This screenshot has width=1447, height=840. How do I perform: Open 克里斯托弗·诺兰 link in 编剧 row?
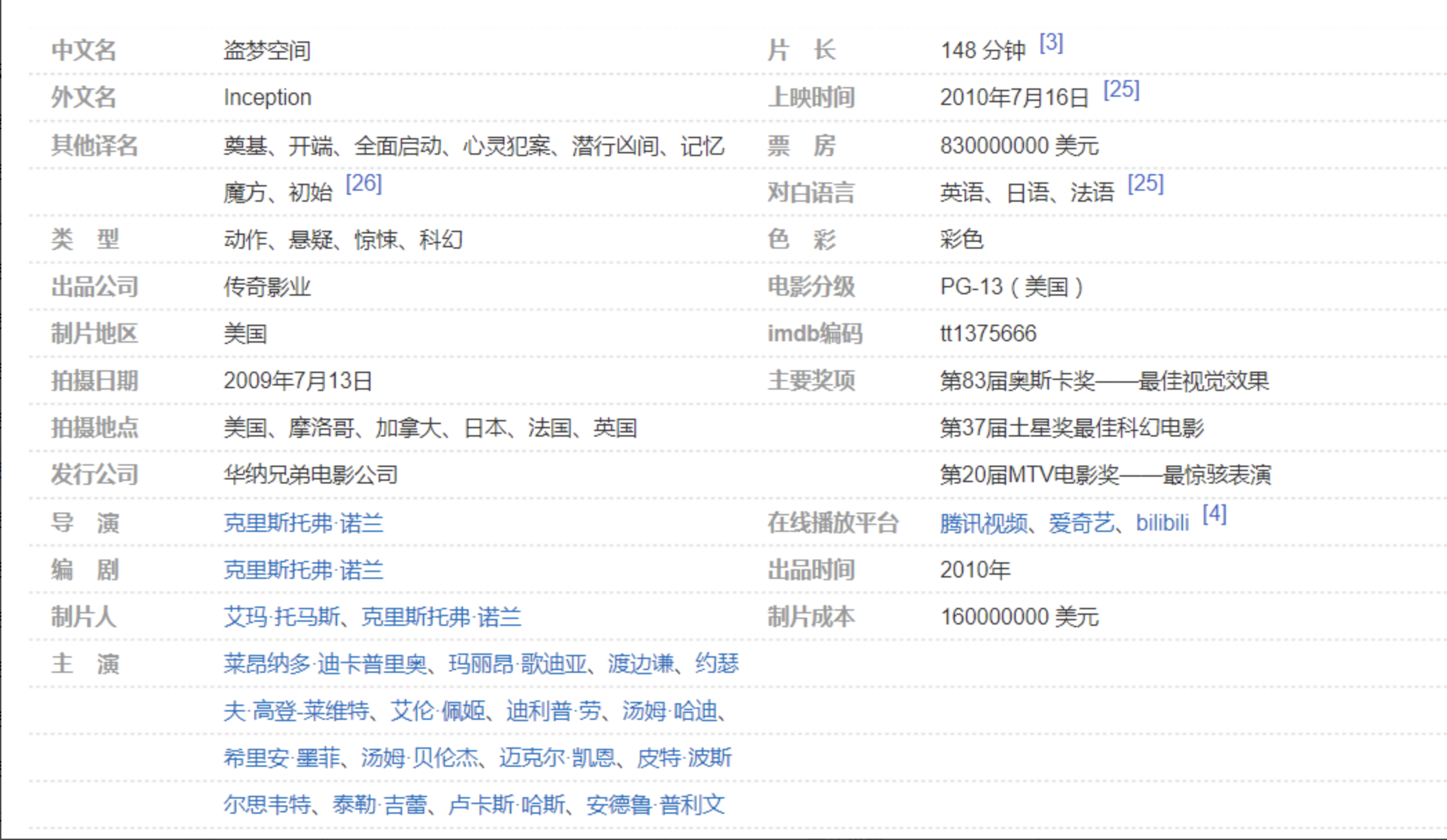(x=303, y=570)
